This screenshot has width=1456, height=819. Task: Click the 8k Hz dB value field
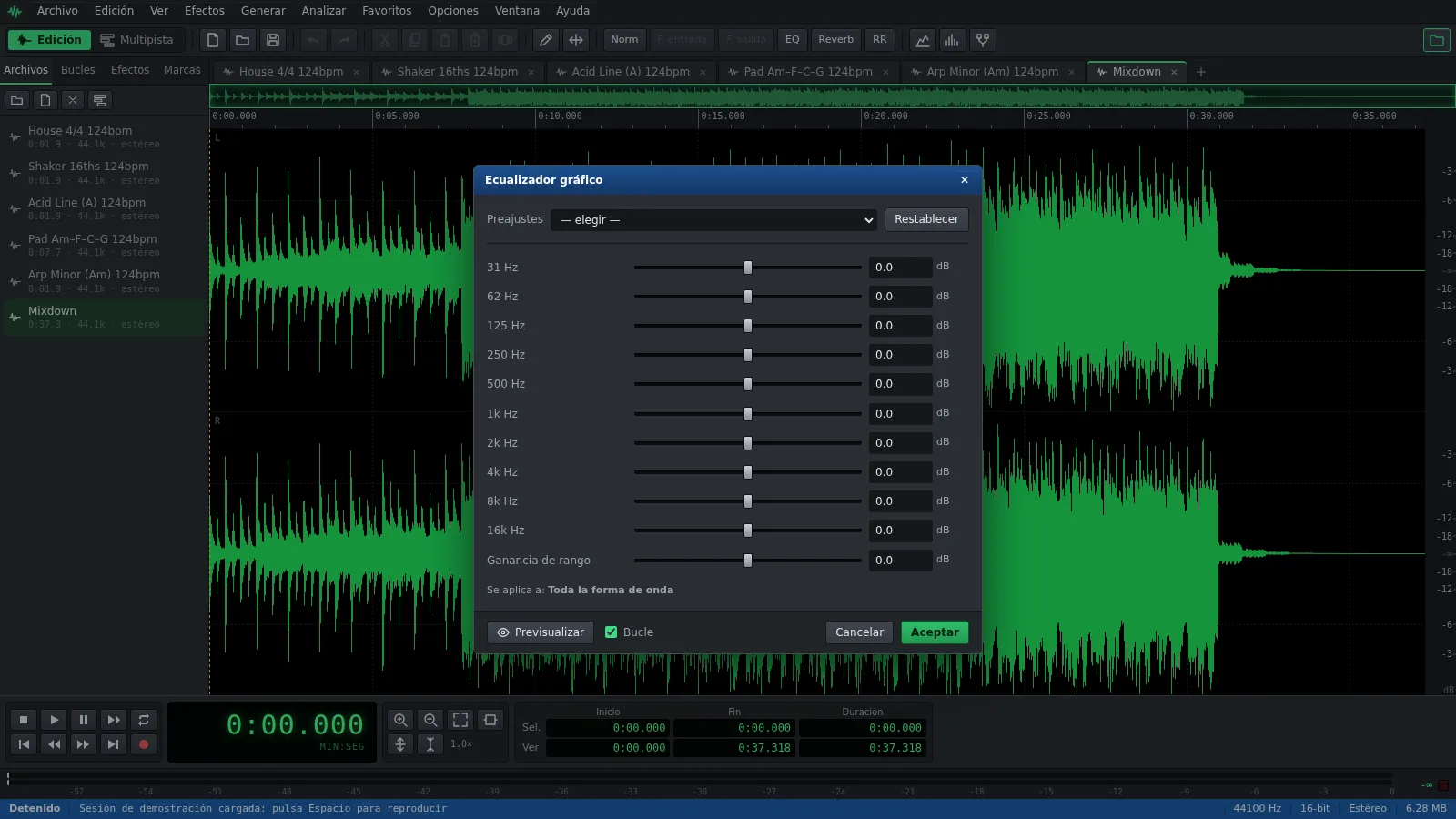pos(900,501)
